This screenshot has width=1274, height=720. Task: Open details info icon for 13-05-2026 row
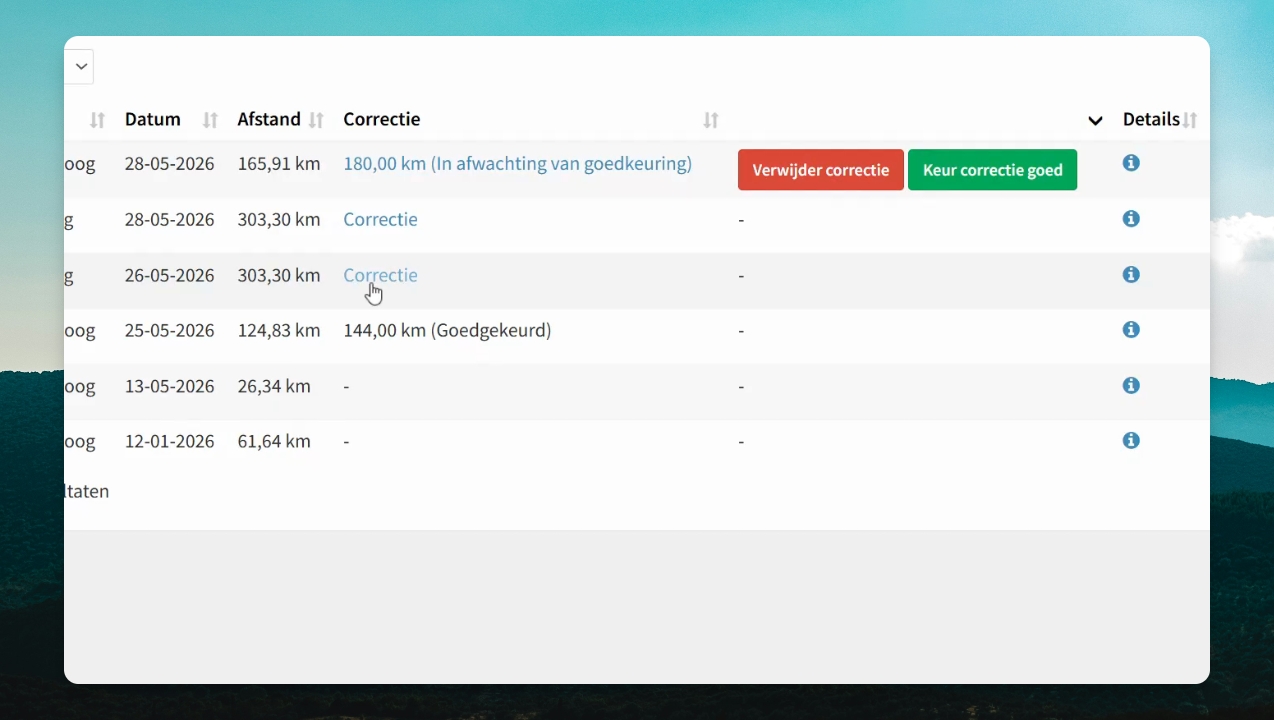pyautogui.click(x=1131, y=385)
